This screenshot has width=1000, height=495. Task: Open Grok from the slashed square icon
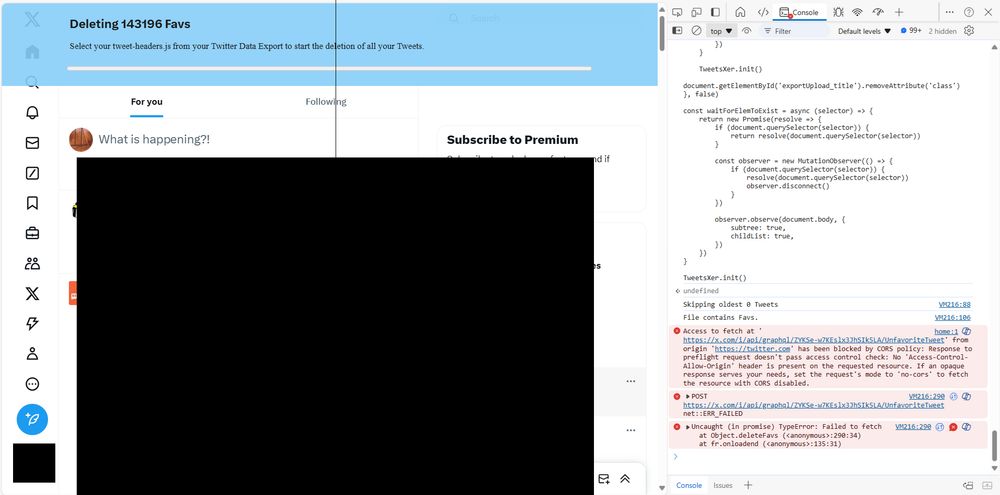coord(32,173)
